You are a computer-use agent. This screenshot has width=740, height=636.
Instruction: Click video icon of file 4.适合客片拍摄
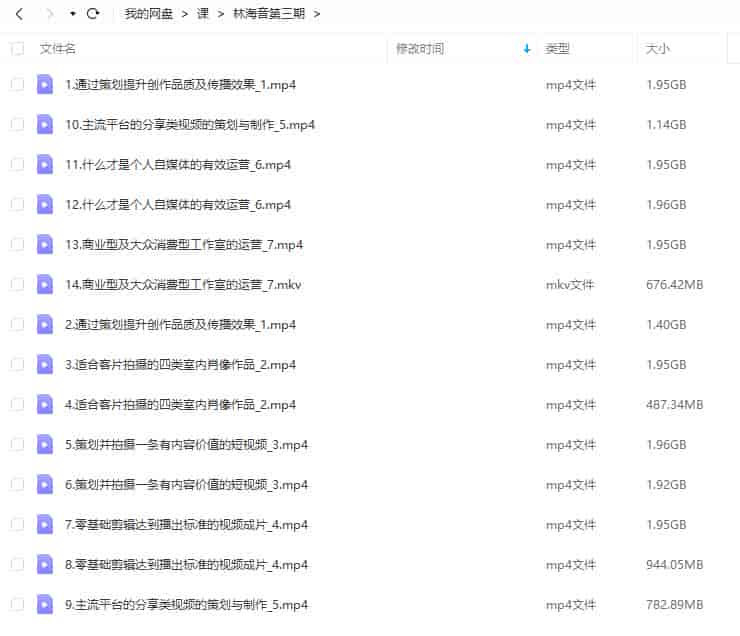pyautogui.click(x=45, y=404)
